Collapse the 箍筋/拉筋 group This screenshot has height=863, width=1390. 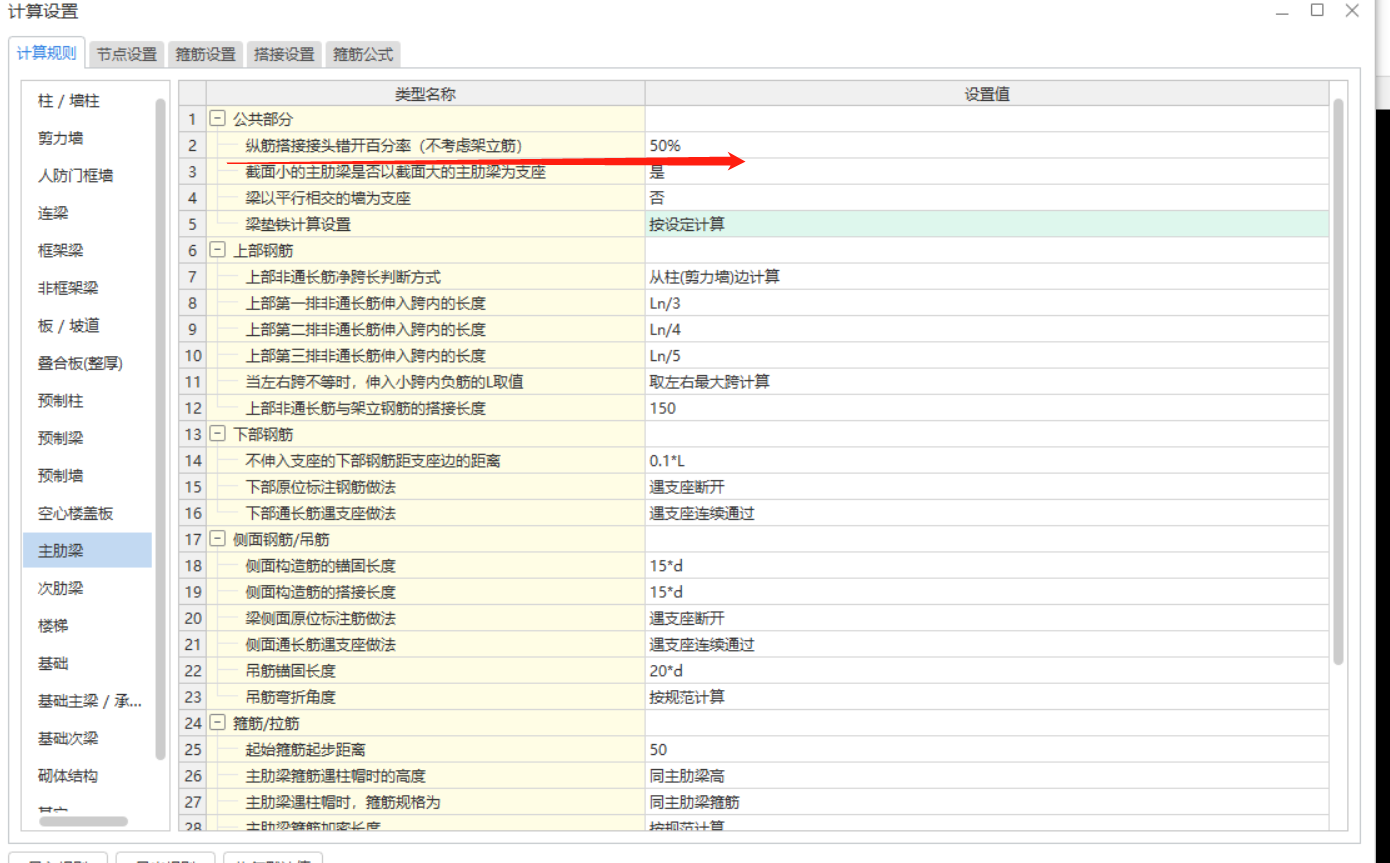point(217,723)
